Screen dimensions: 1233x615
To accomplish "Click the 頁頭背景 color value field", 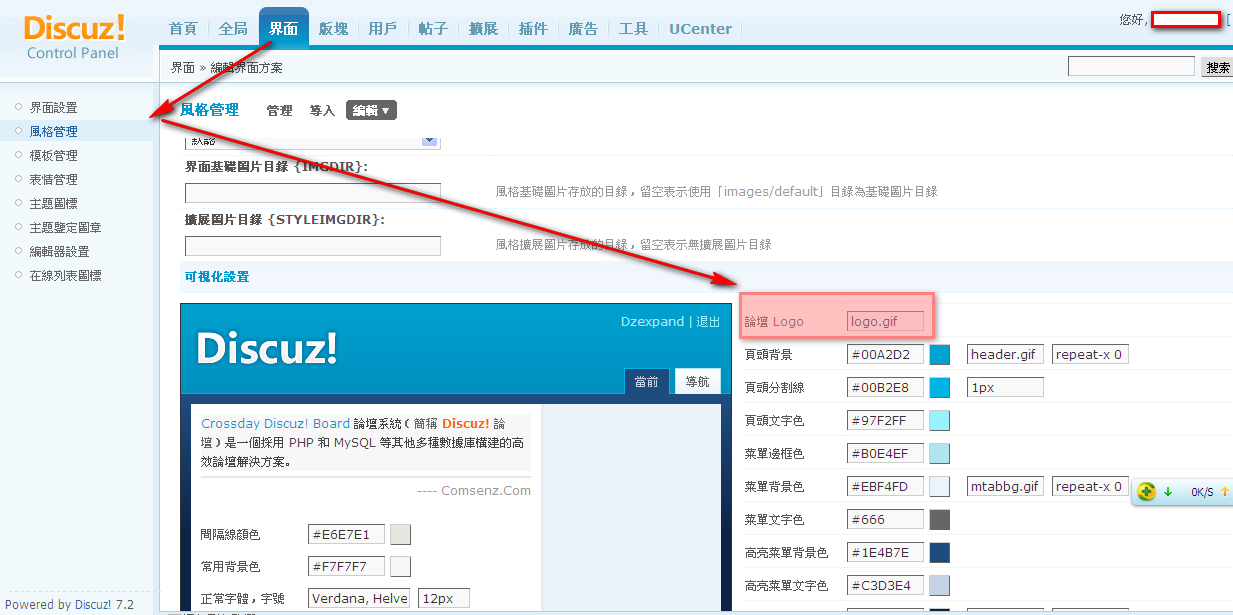I will 885,354.
